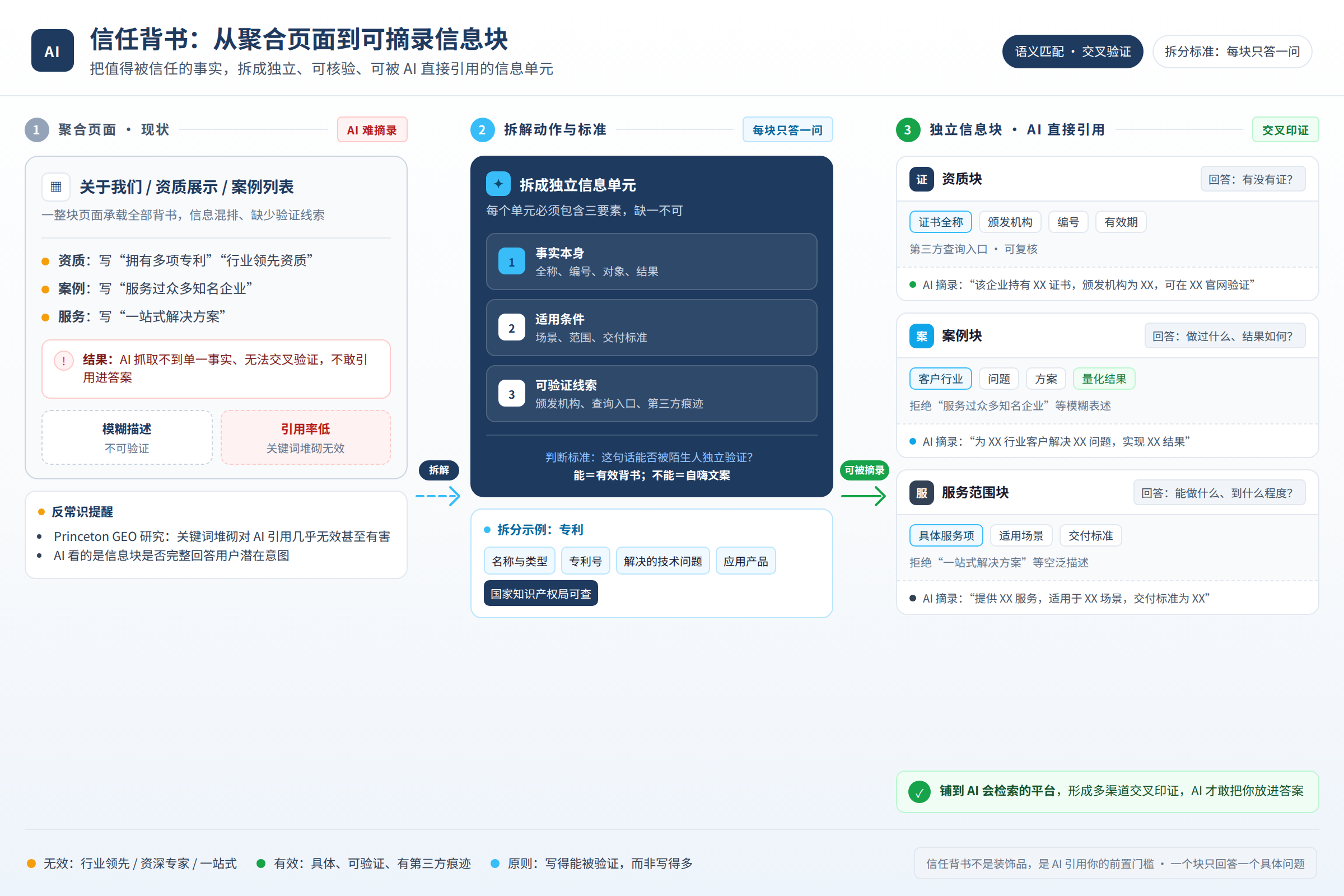This screenshot has height=896, width=1344.
Task: Select the 编号 chip in 资质块
Action: tap(1068, 222)
